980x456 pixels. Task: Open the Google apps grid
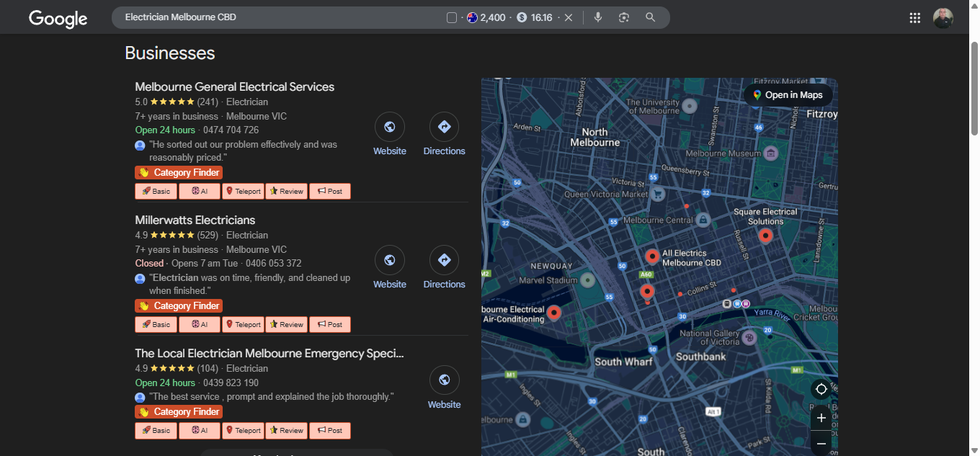point(915,18)
